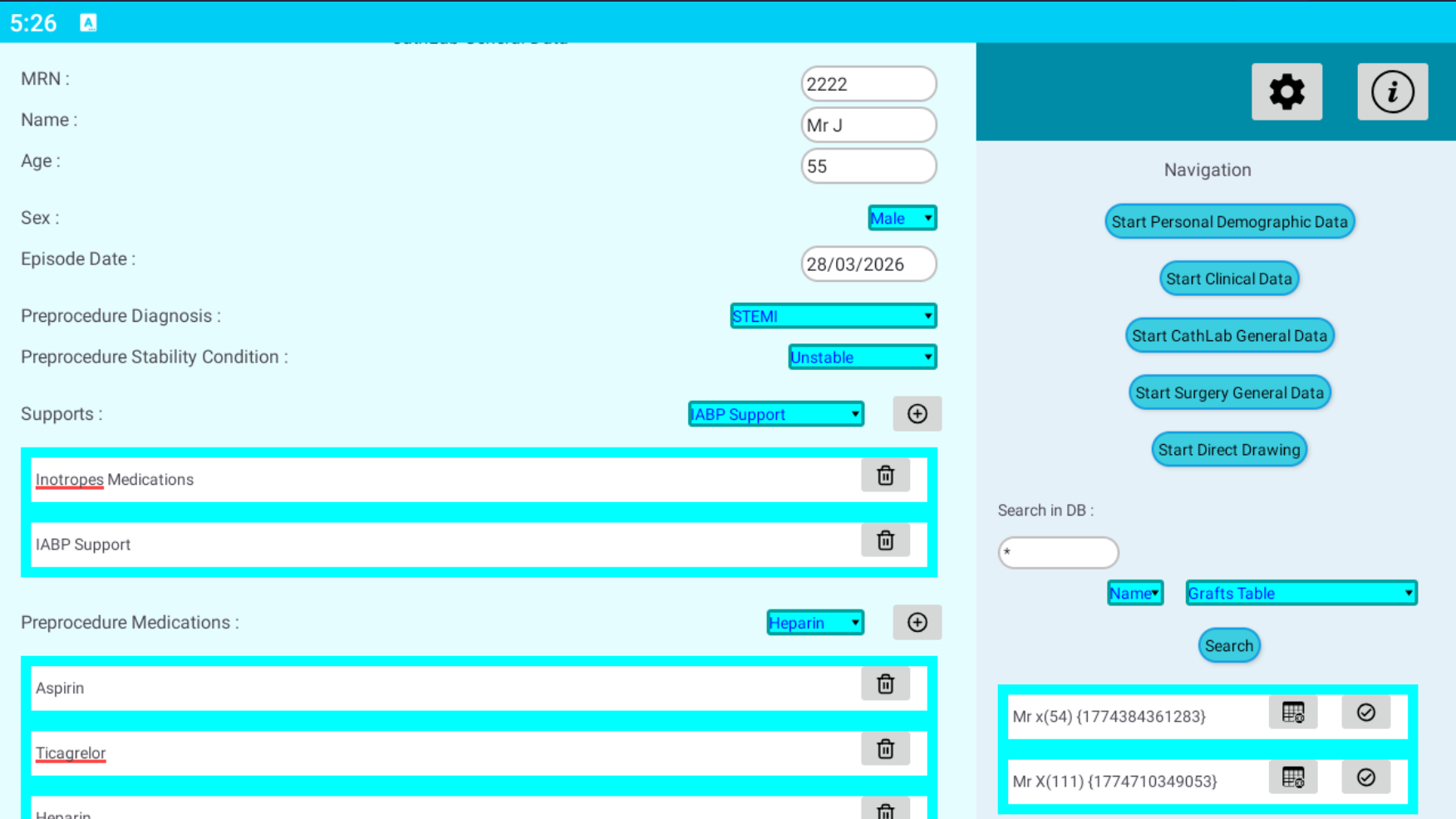The height and width of the screenshot is (819, 1456).
Task: Delete Inotropes Medications entry
Action: (885, 476)
